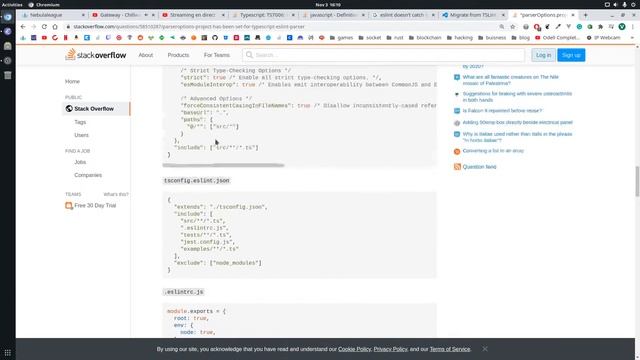Click the Sign up button
Image resolution: width=640 pixels, height=360 pixels.
point(571,55)
